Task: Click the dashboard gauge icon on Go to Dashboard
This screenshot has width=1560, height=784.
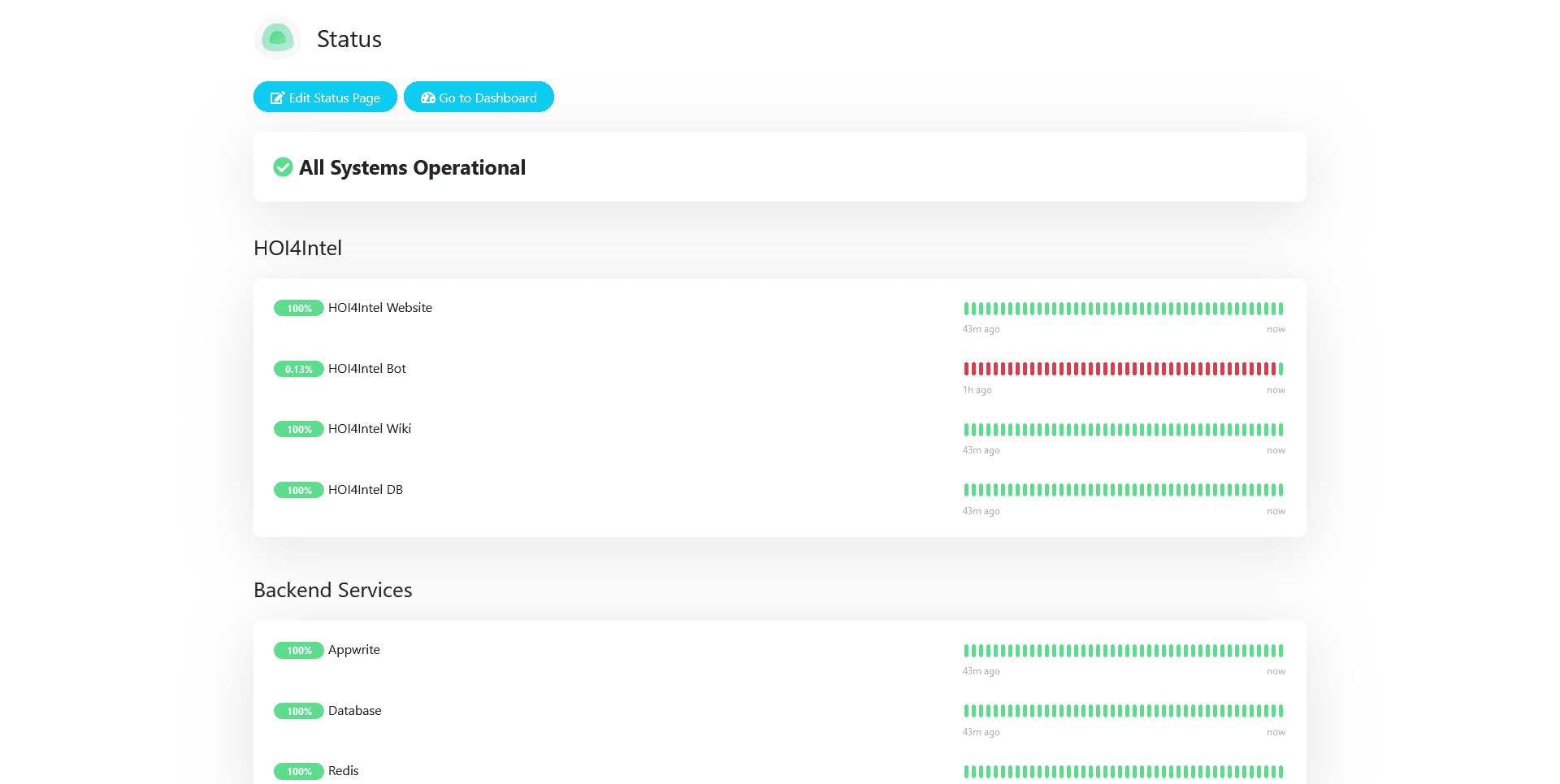Action: (x=428, y=97)
